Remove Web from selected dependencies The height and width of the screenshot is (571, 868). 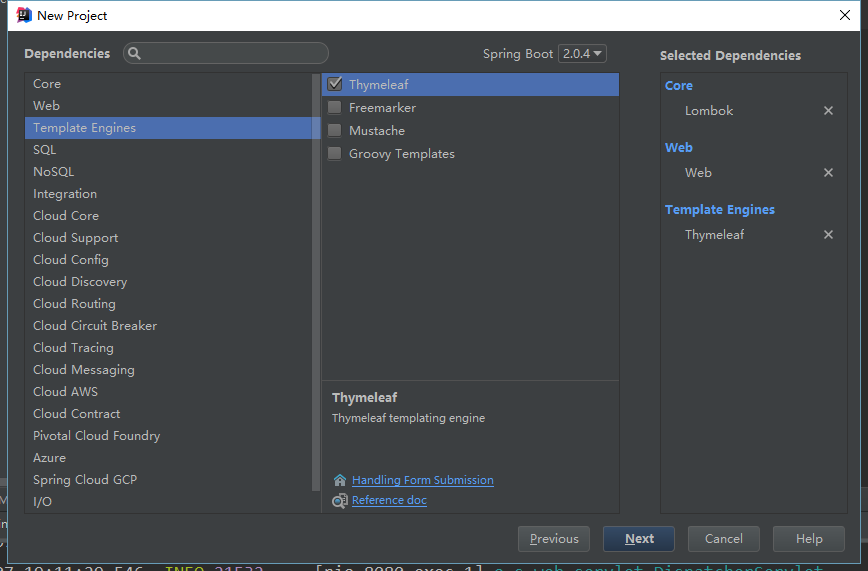pyautogui.click(x=828, y=173)
